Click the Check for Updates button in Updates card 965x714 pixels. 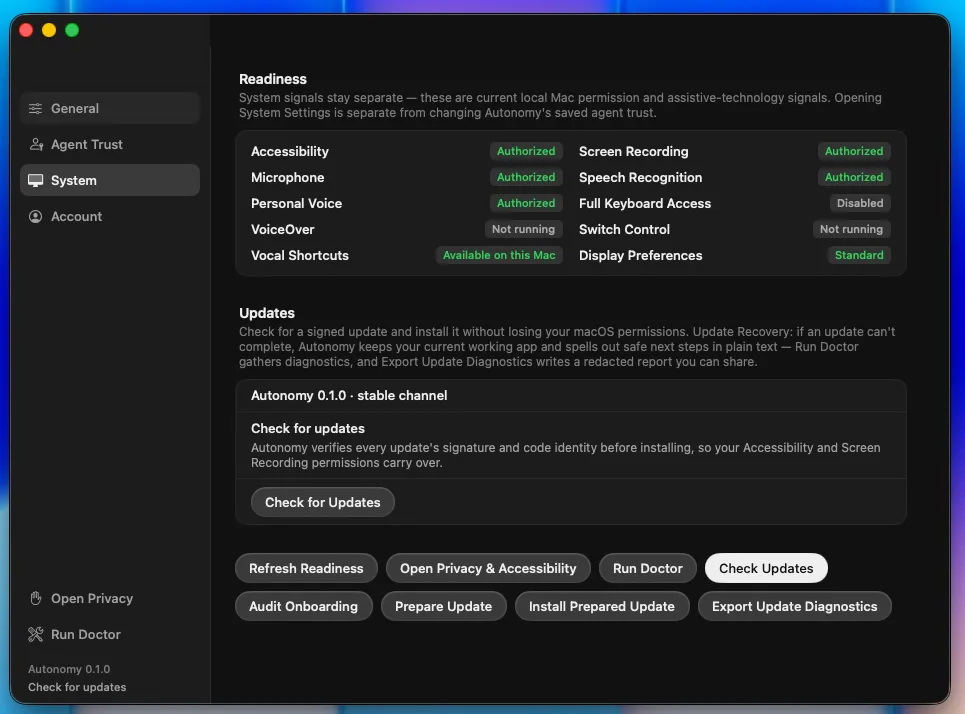322,502
